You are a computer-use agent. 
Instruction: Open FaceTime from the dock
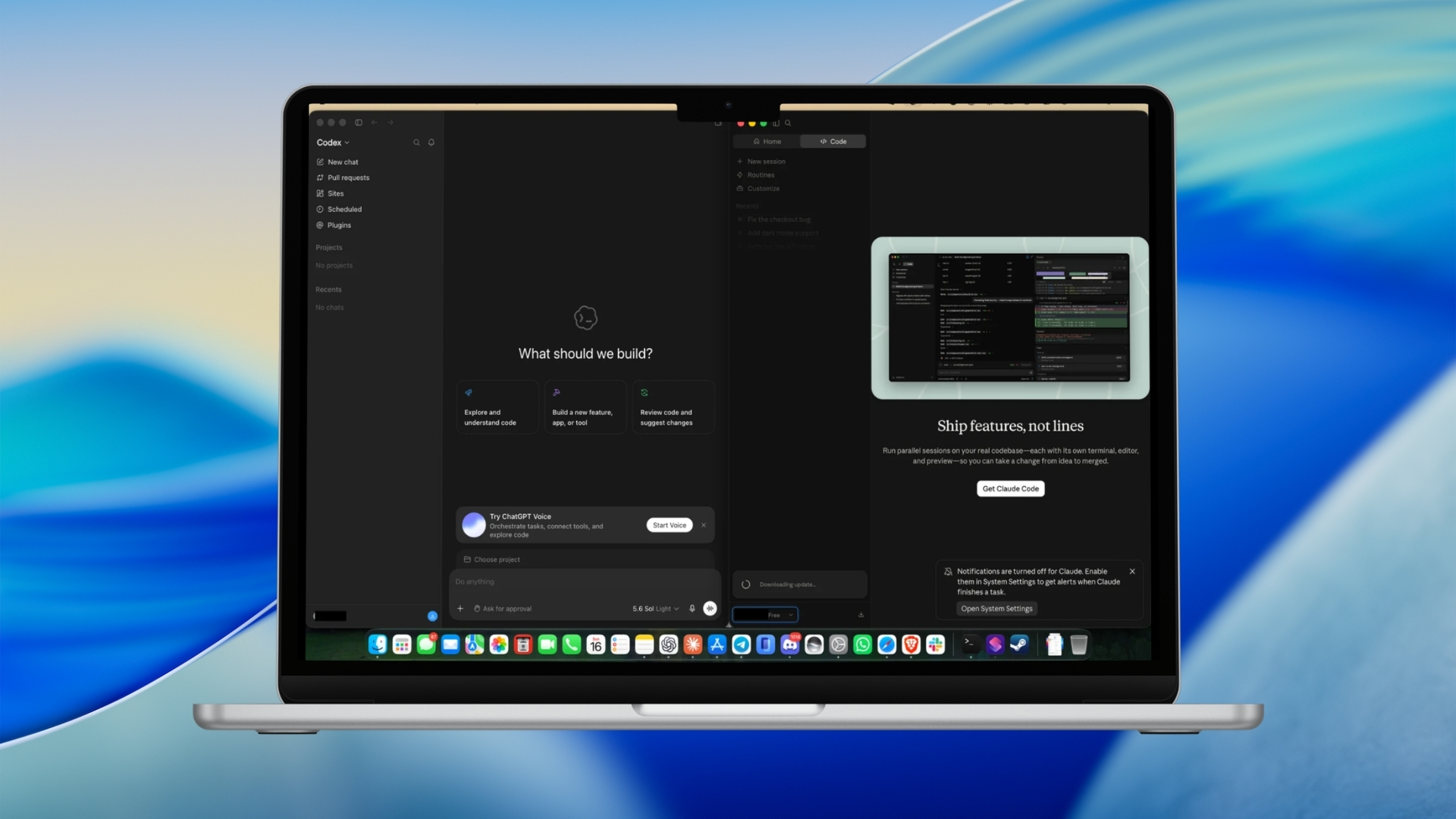(x=548, y=645)
